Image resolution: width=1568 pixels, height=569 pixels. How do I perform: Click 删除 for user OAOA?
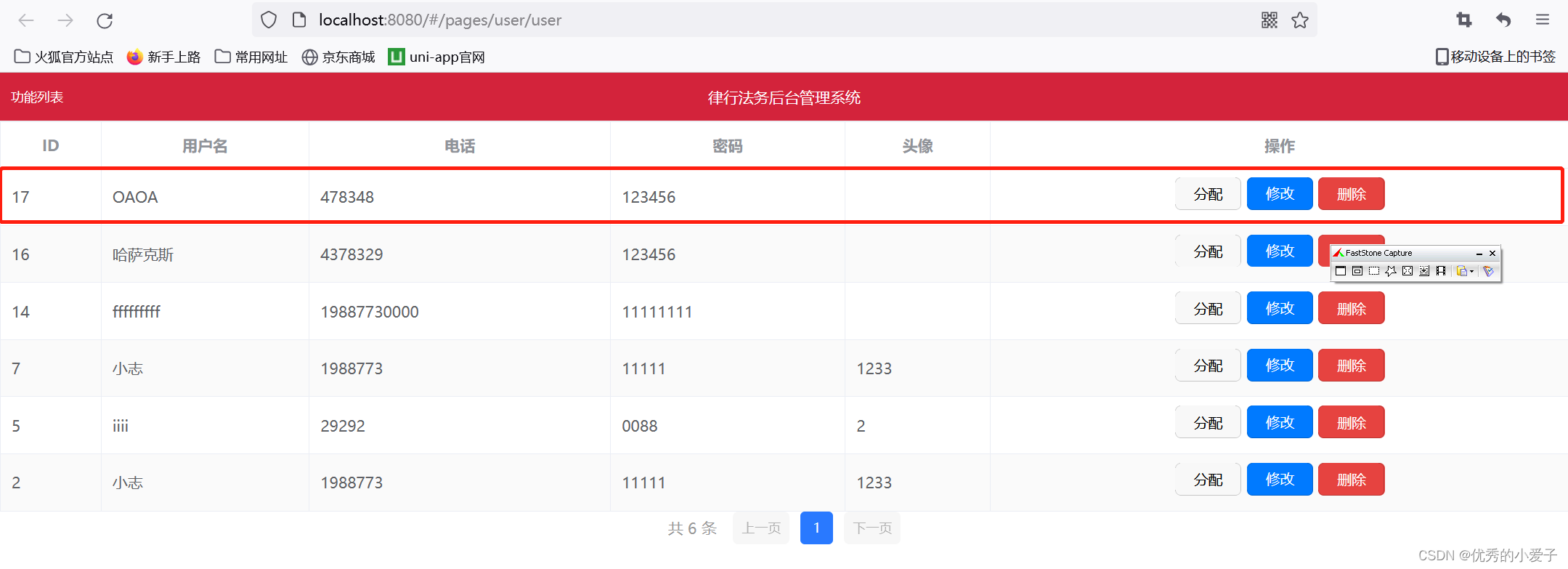[1352, 194]
